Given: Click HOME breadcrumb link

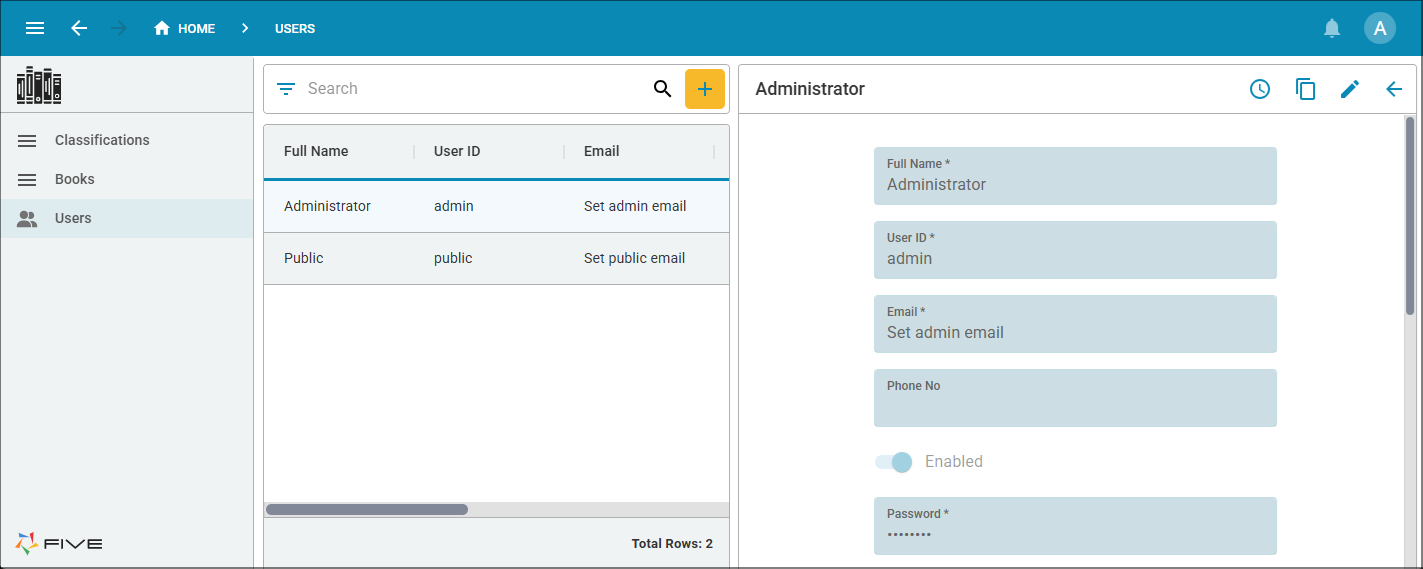Looking at the screenshot, I should point(196,29).
